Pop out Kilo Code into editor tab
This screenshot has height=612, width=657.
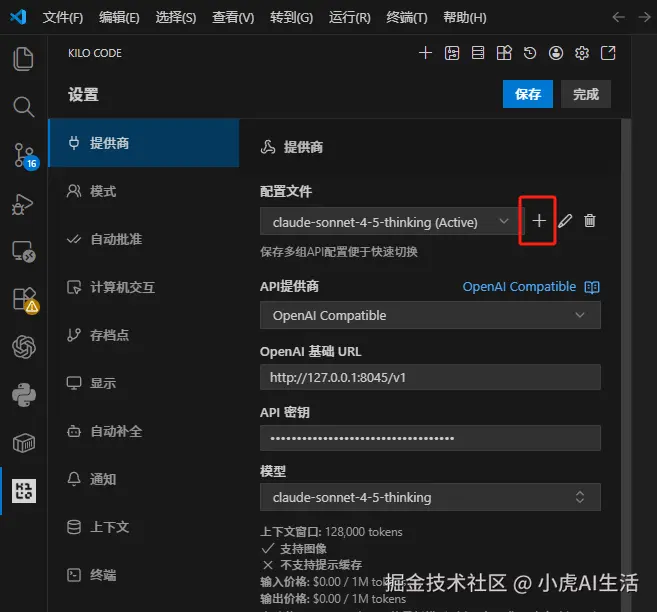tap(608, 53)
